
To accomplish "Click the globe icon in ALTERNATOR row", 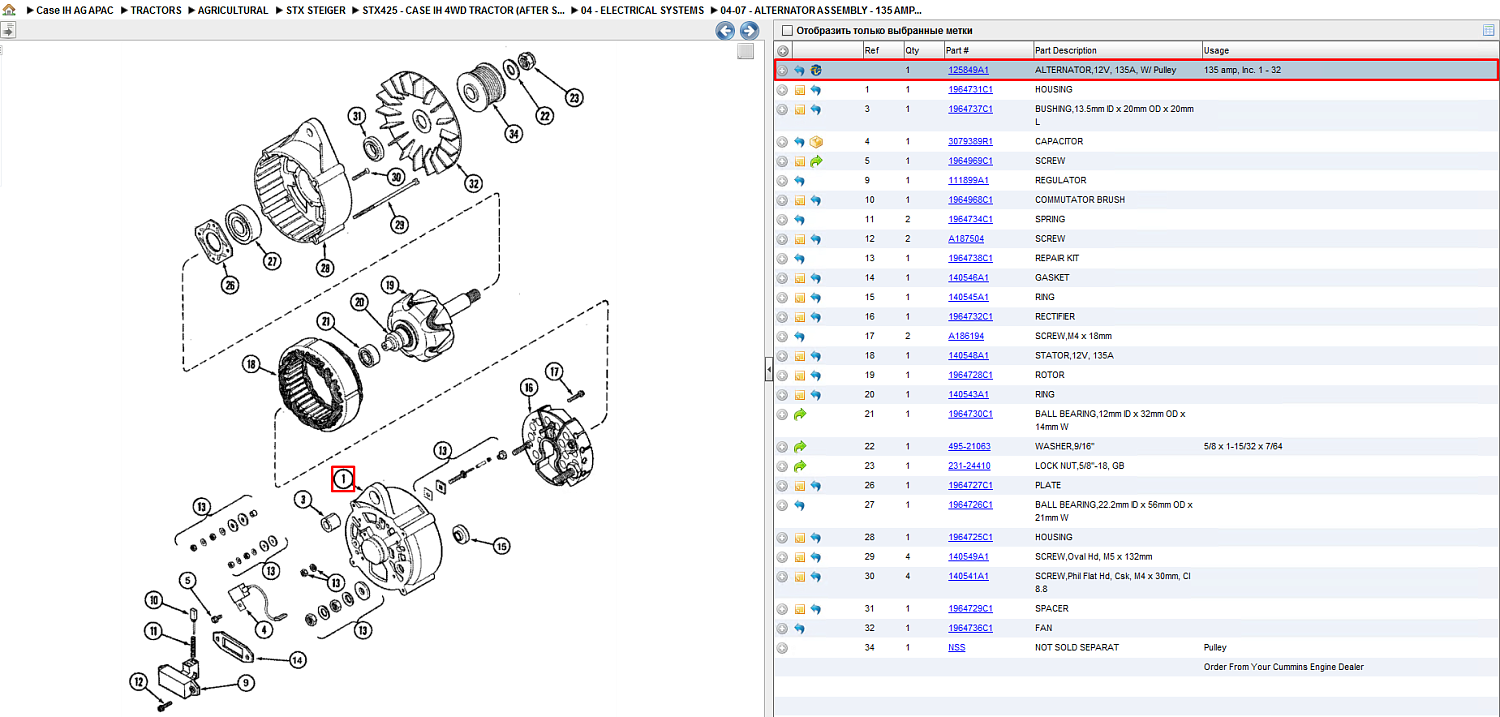I will click(x=816, y=70).
